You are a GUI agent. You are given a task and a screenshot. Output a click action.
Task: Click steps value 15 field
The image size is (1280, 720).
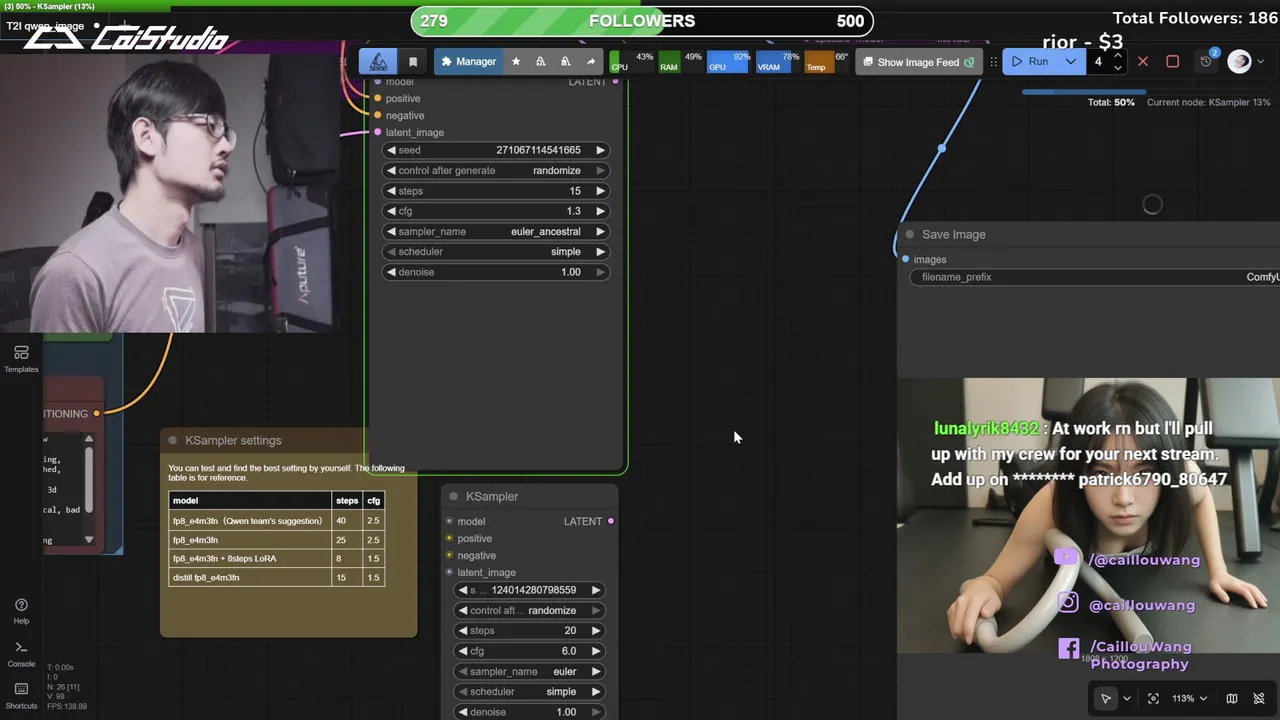(x=496, y=191)
